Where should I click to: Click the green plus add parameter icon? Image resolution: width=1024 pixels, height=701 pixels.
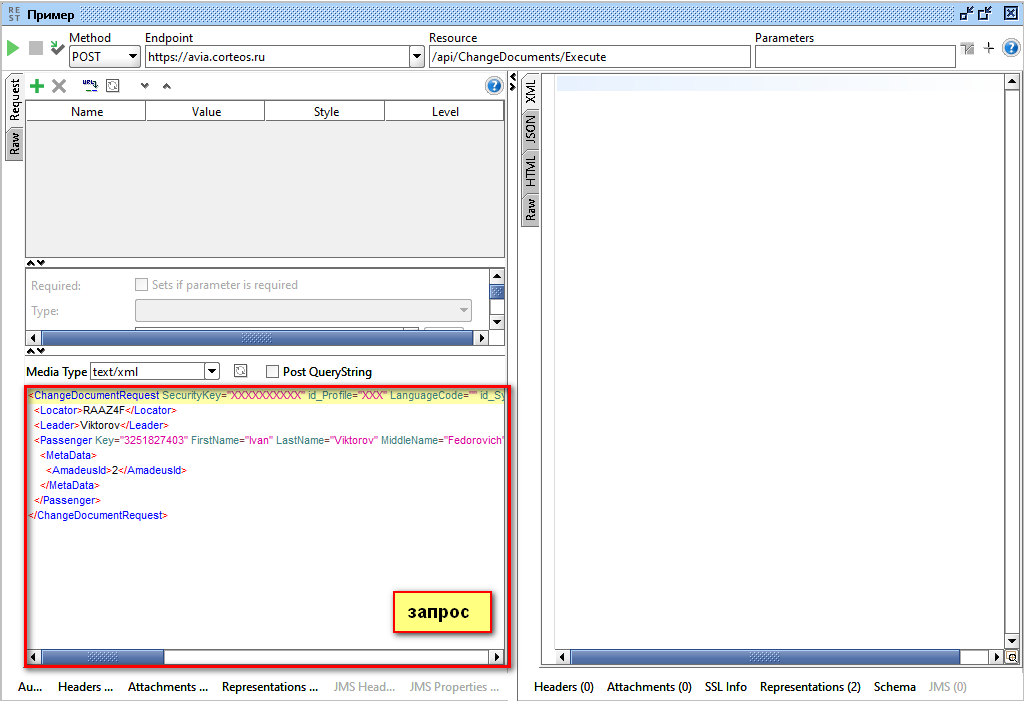[37, 86]
